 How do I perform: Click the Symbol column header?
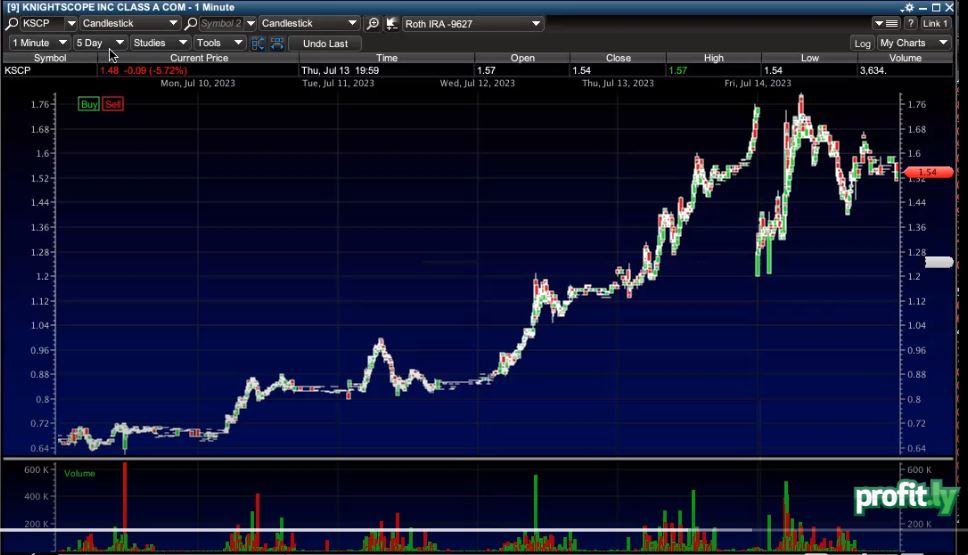click(x=50, y=57)
